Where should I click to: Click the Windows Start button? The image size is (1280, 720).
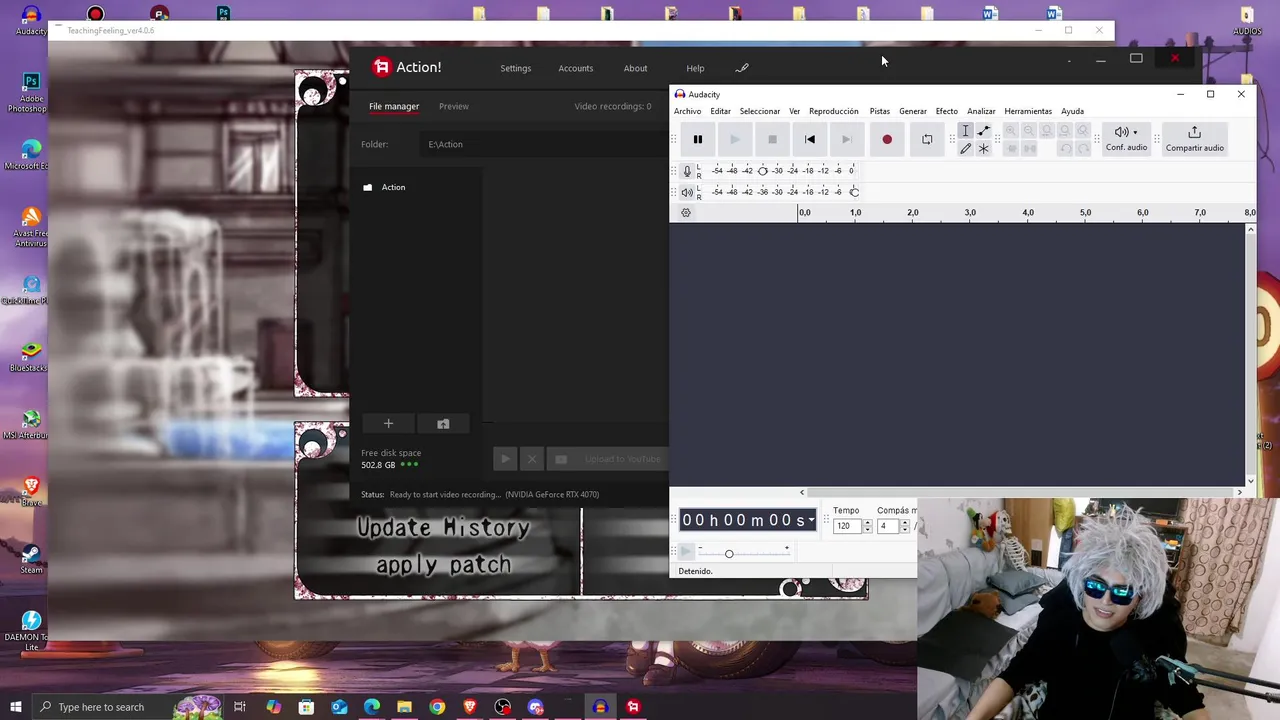15,707
